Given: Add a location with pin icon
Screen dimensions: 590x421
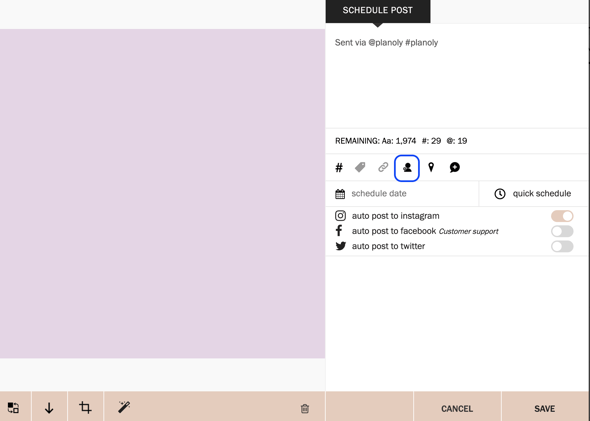Looking at the screenshot, I should click(x=431, y=167).
